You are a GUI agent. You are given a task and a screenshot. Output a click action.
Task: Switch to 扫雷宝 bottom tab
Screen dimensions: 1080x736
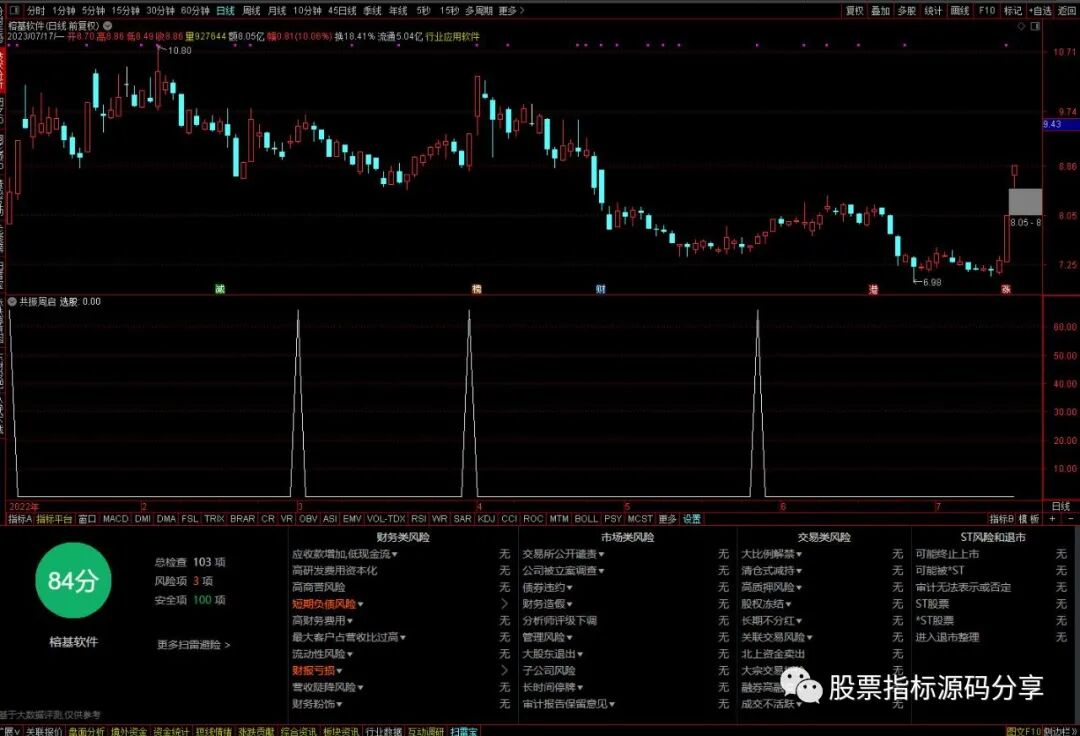[x=463, y=731]
